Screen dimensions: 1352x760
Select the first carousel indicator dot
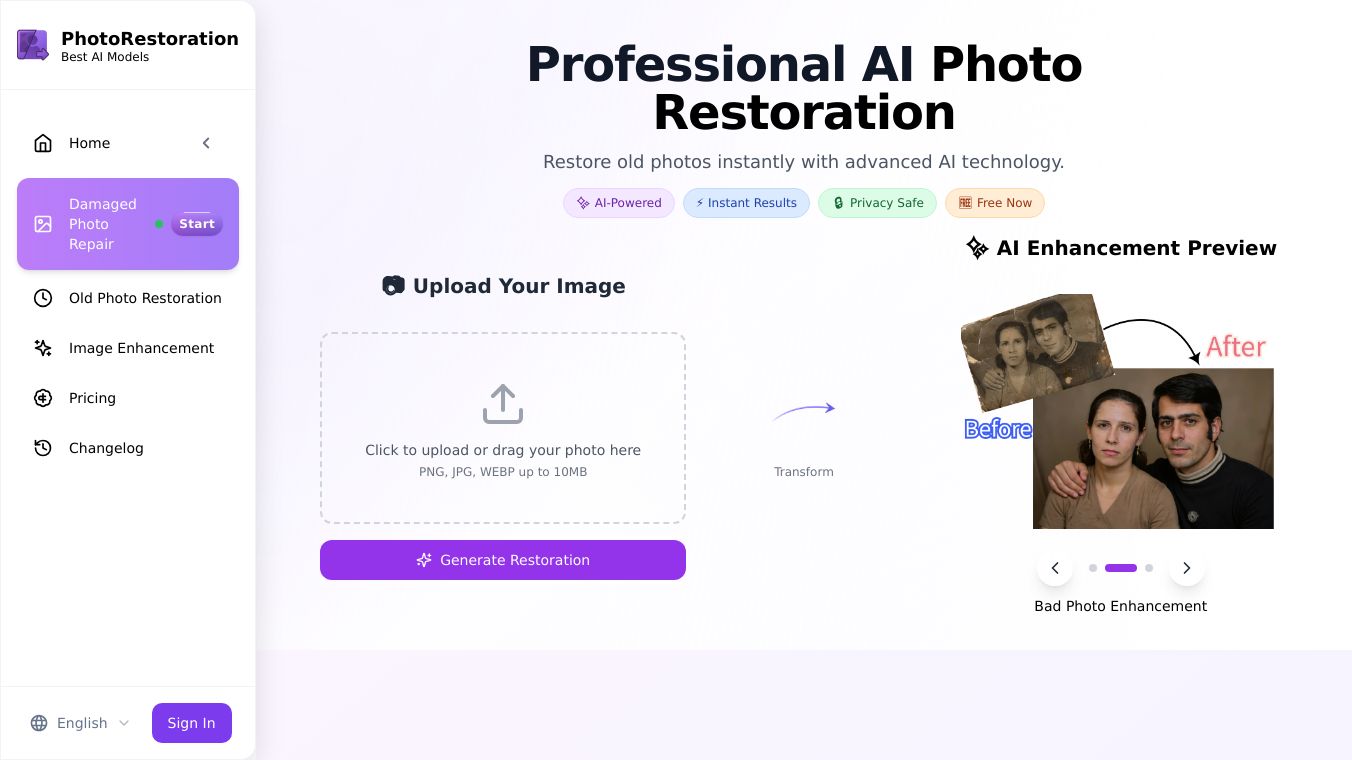coord(1093,568)
